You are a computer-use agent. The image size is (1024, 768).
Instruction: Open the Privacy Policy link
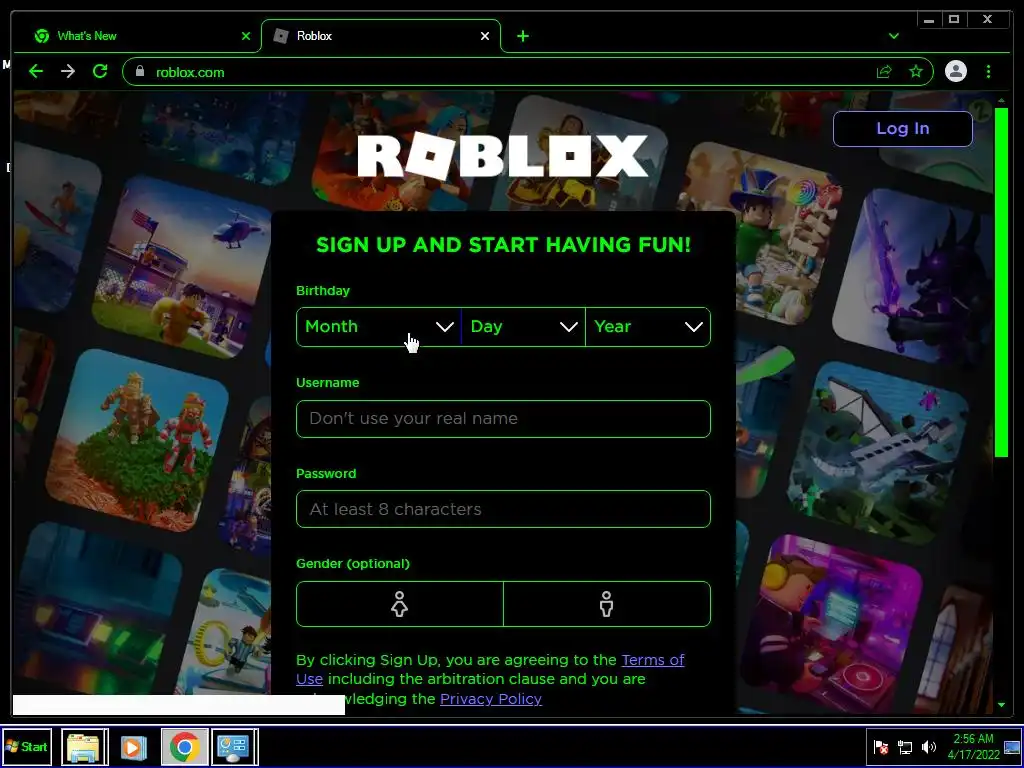point(491,699)
